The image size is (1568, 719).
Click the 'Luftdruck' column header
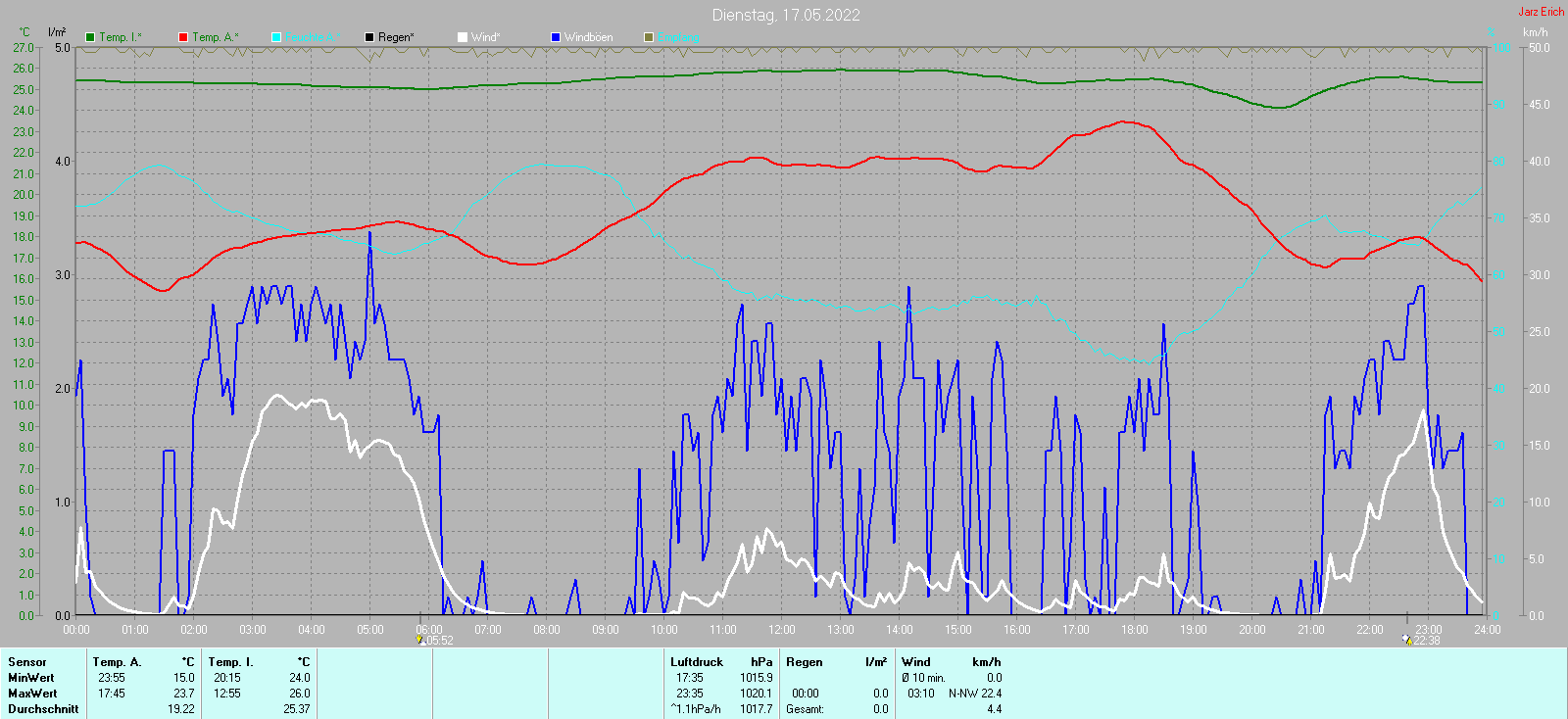coord(697,662)
